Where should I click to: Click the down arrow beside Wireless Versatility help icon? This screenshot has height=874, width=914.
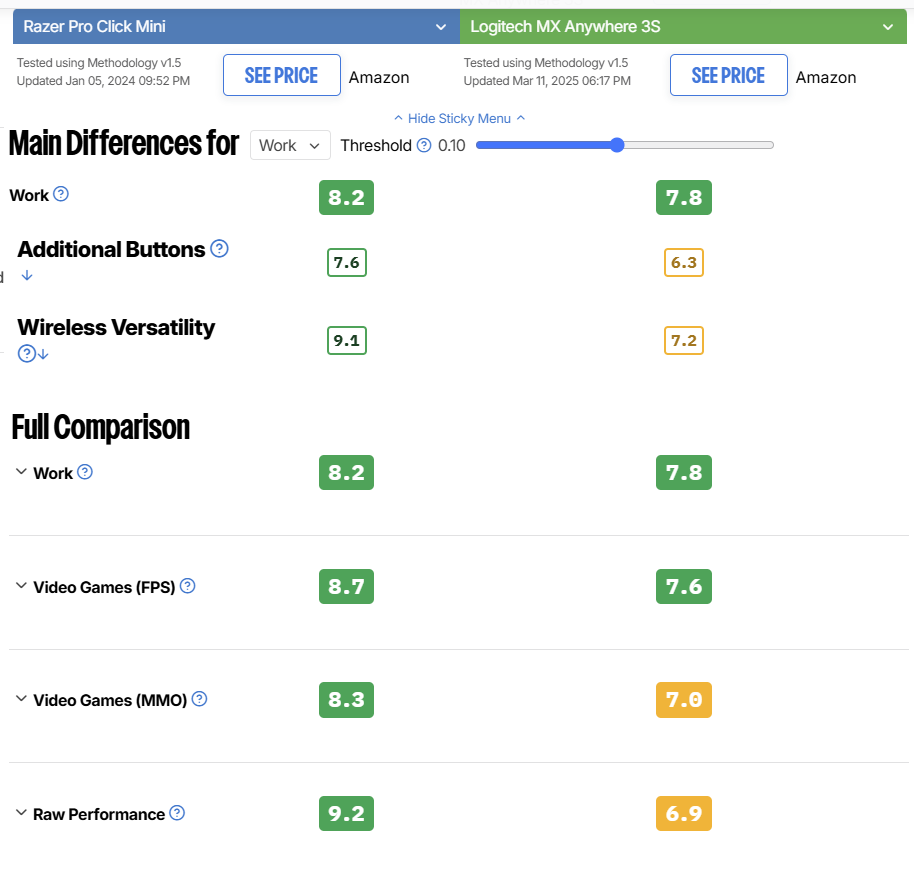[x=44, y=354]
